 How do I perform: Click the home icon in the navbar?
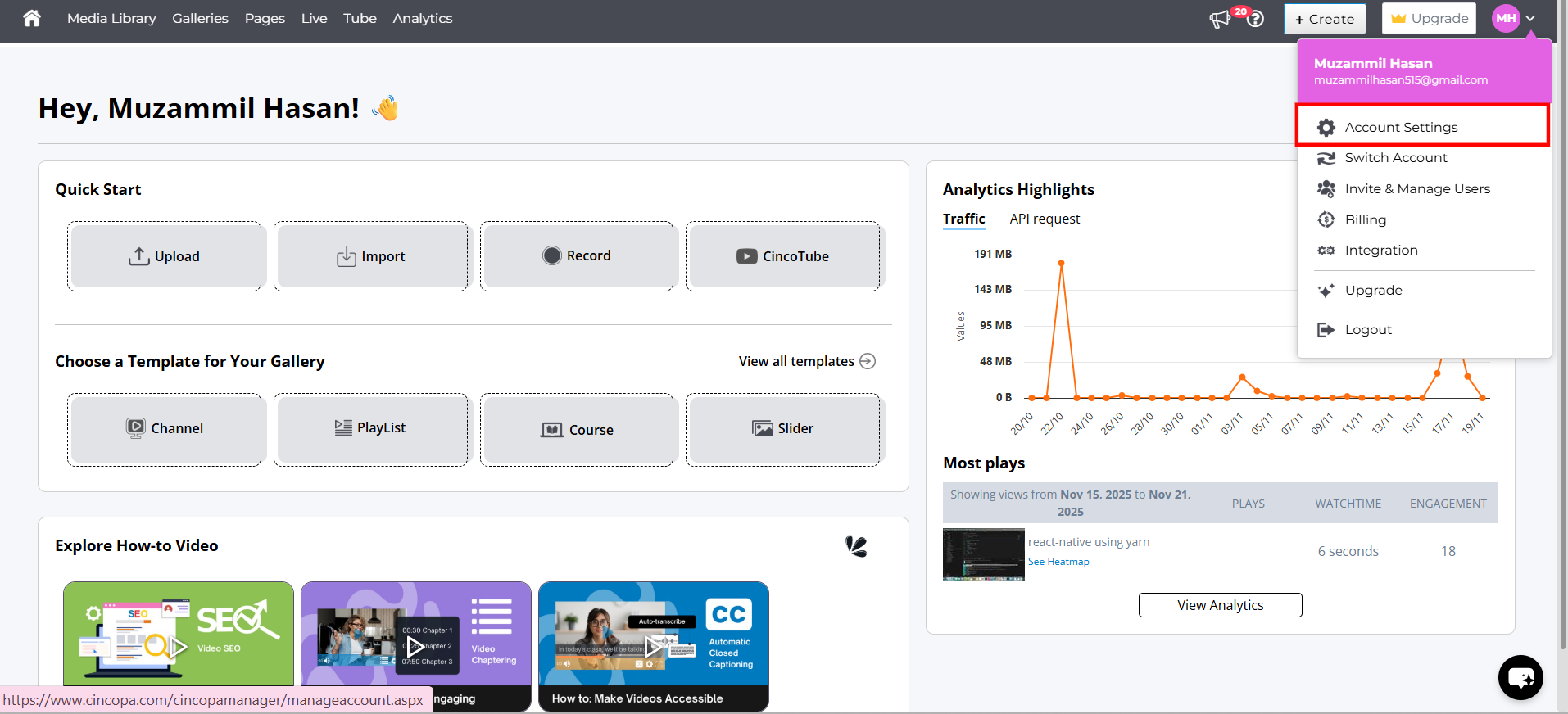point(32,18)
